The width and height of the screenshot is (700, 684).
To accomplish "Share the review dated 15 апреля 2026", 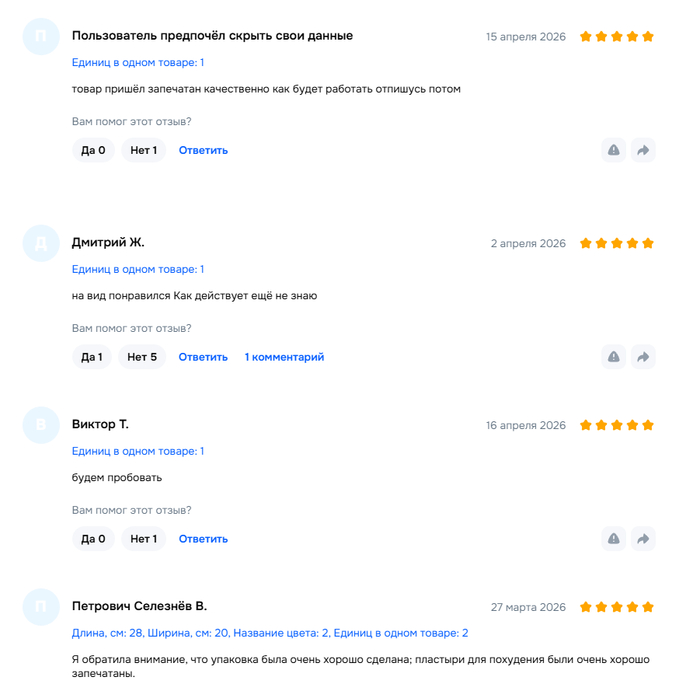I will (x=643, y=150).
